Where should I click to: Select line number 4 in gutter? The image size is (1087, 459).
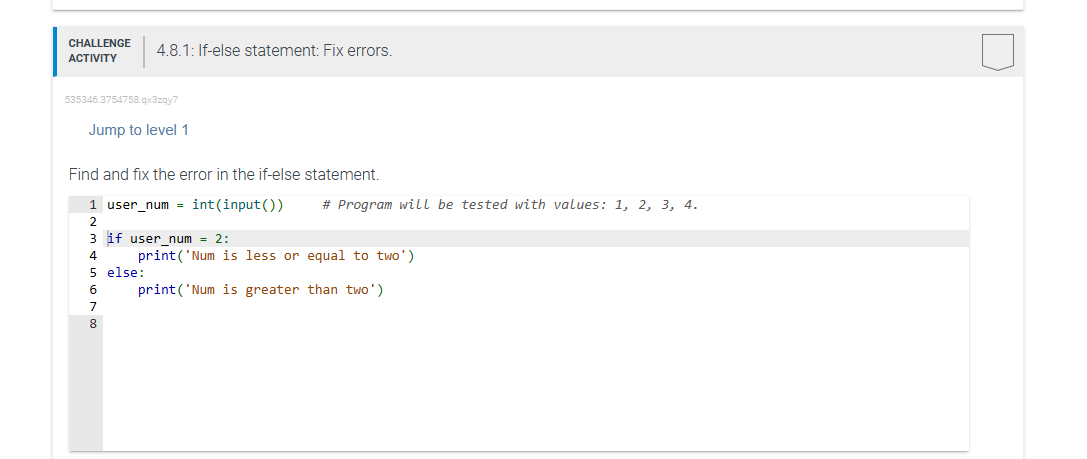(92, 256)
